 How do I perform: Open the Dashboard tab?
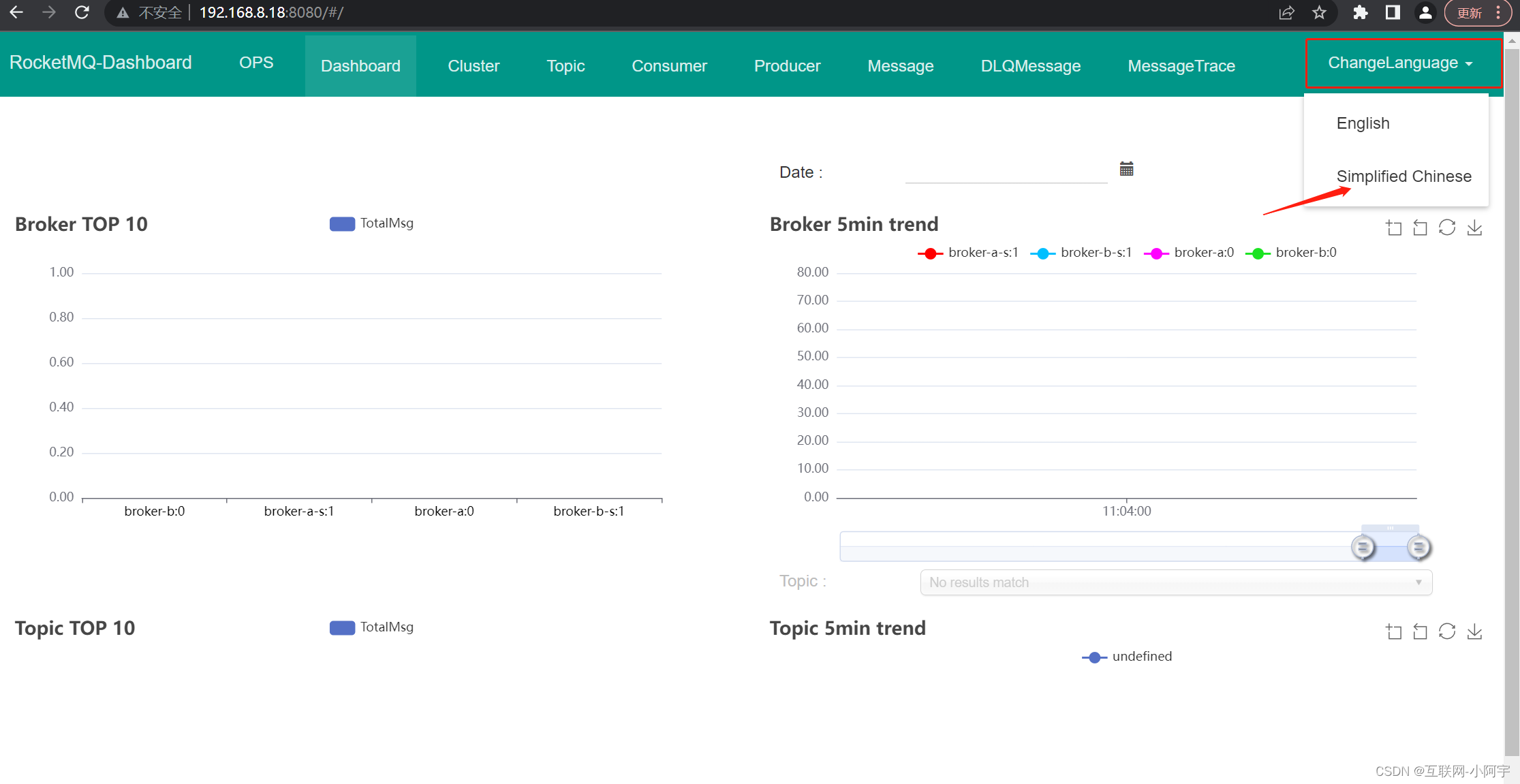pyautogui.click(x=360, y=64)
